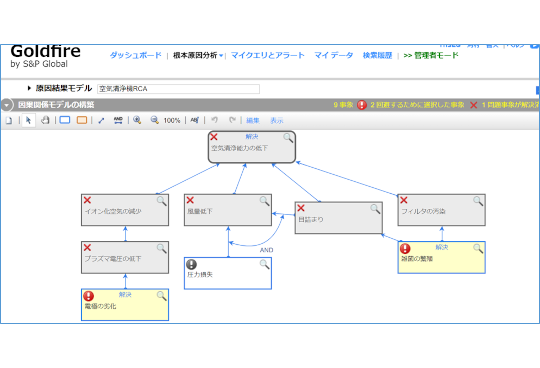Click the zoom out magnifier icon
This screenshot has width=540, height=368.
coord(155,120)
